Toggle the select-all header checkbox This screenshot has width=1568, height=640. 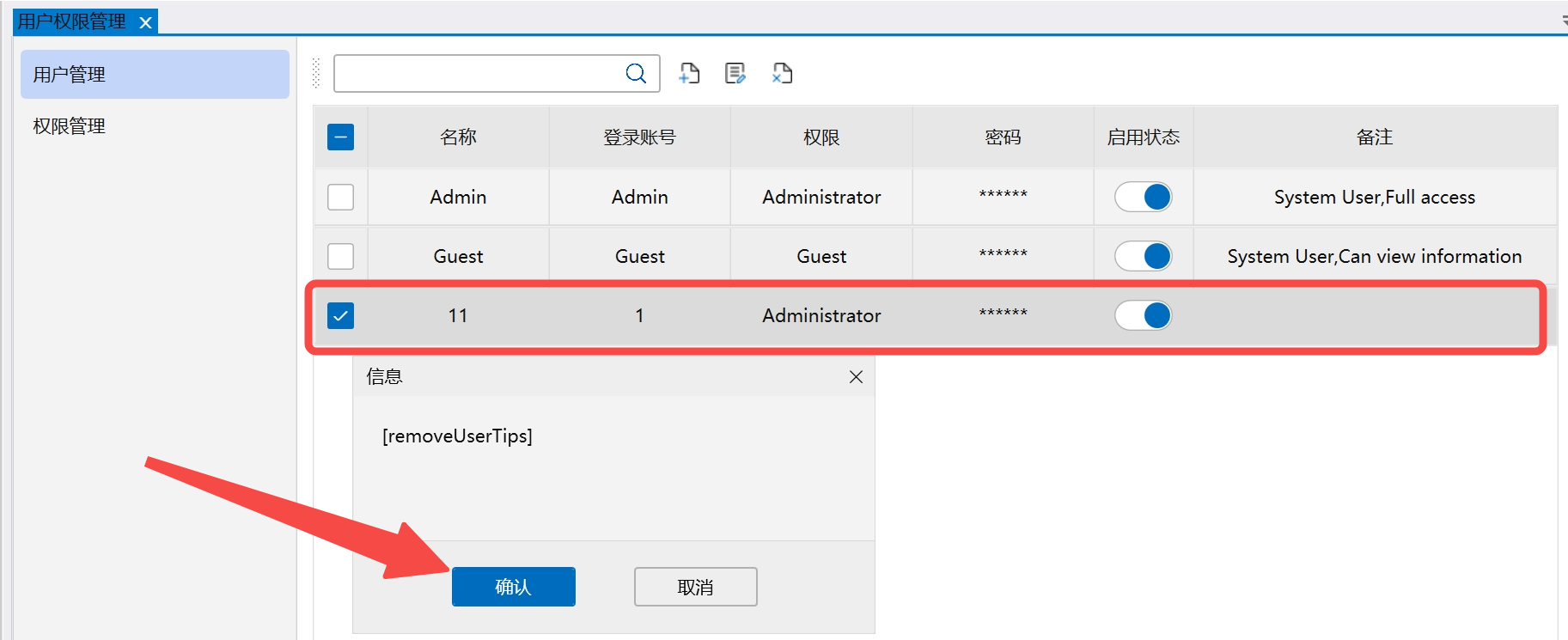click(x=341, y=137)
